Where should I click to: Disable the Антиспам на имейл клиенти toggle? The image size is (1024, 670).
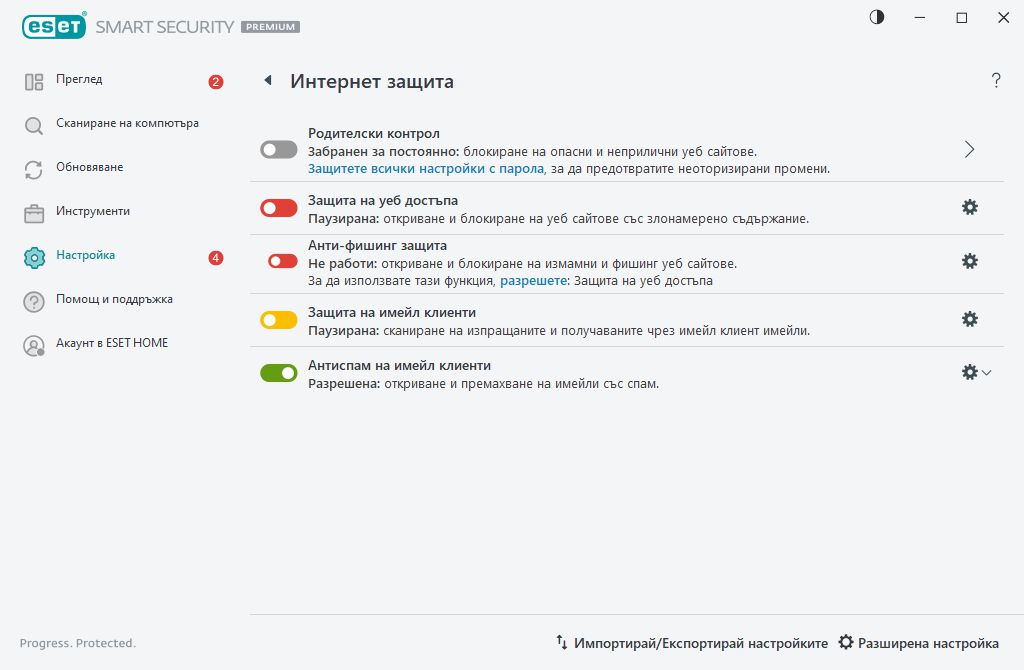[x=279, y=373]
